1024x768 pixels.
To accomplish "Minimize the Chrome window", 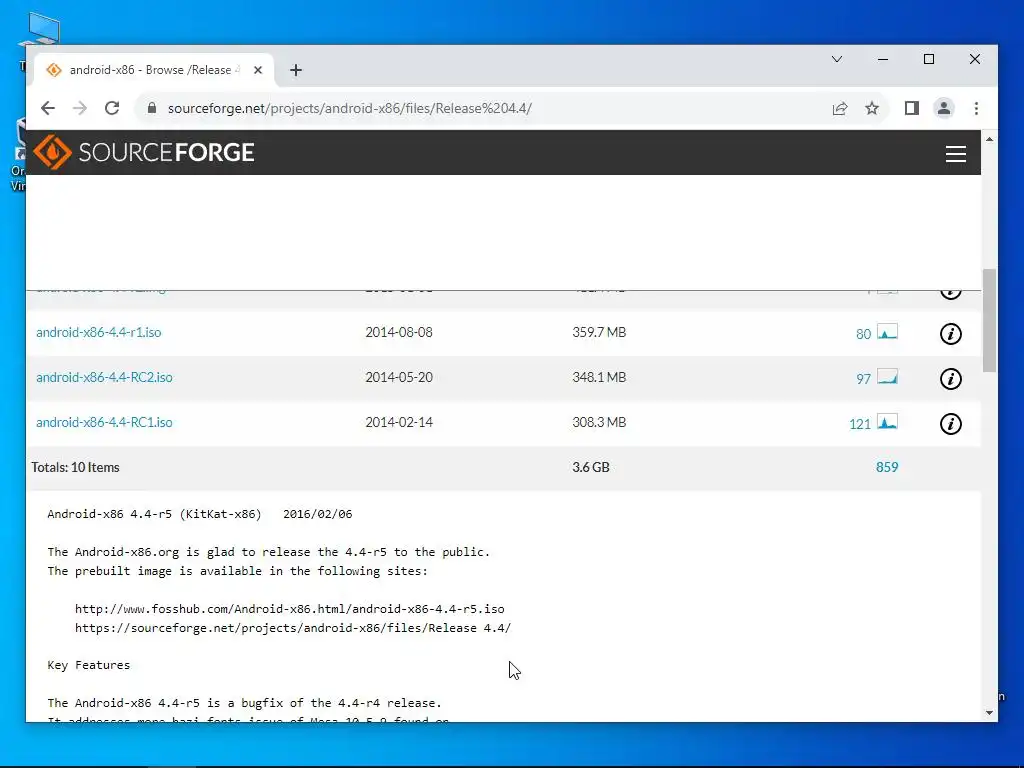I will [x=883, y=59].
